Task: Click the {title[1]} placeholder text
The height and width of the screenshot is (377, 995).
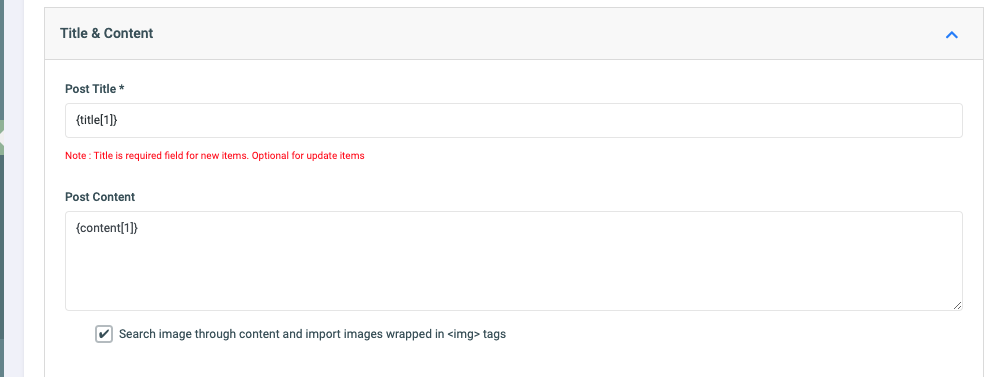Action: [x=96, y=120]
